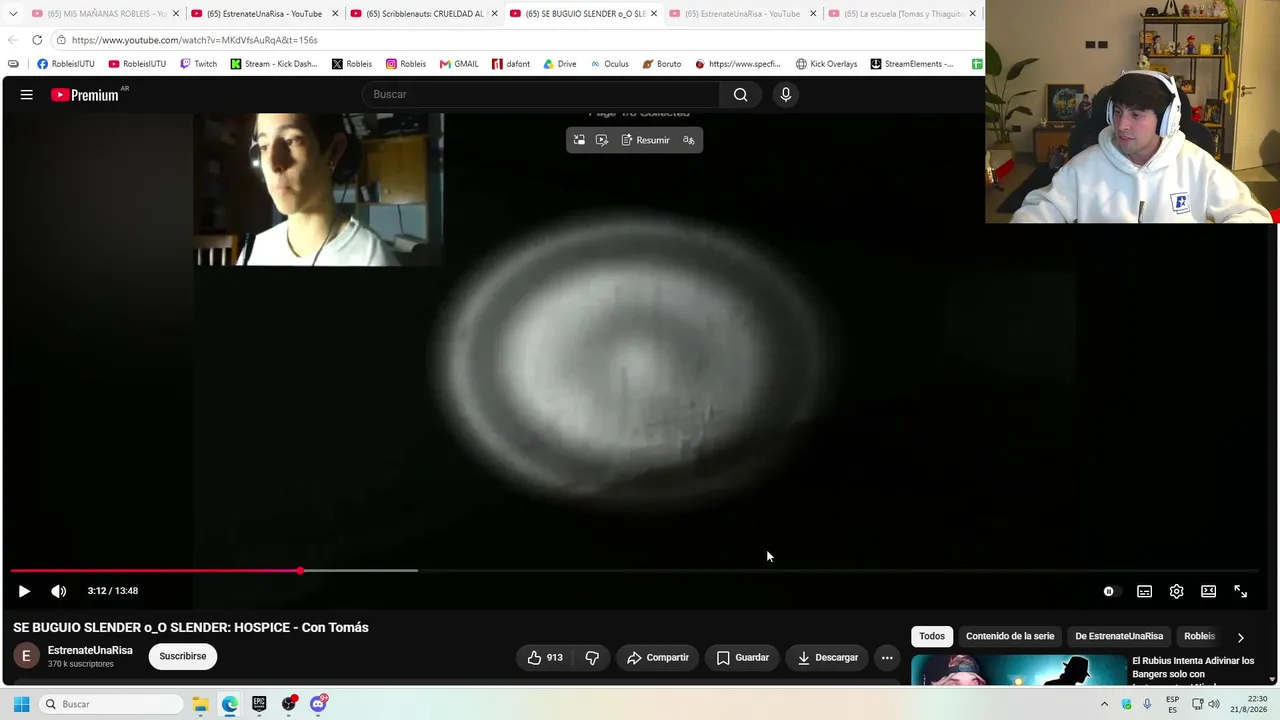Image resolution: width=1280 pixels, height=720 pixels.
Task: Start voice search with the microphone
Action: pos(786,94)
